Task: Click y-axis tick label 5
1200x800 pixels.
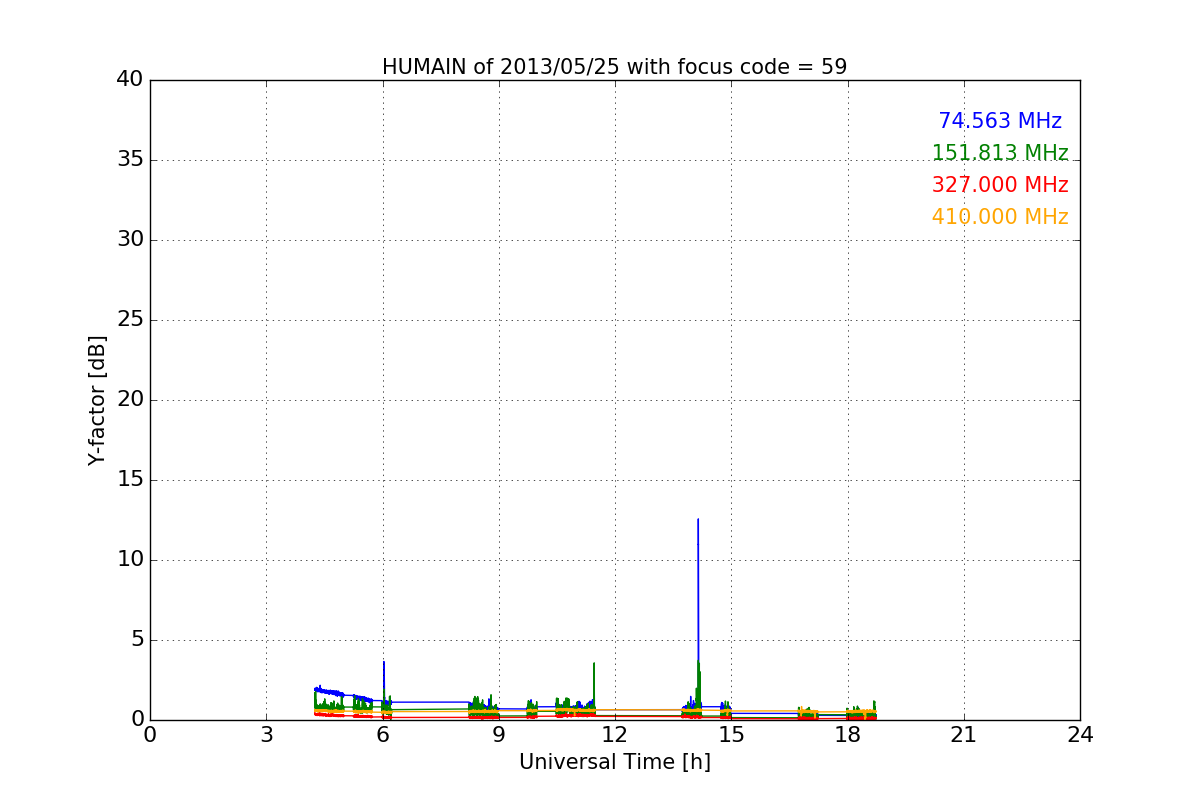Action: tap(136, 639)
